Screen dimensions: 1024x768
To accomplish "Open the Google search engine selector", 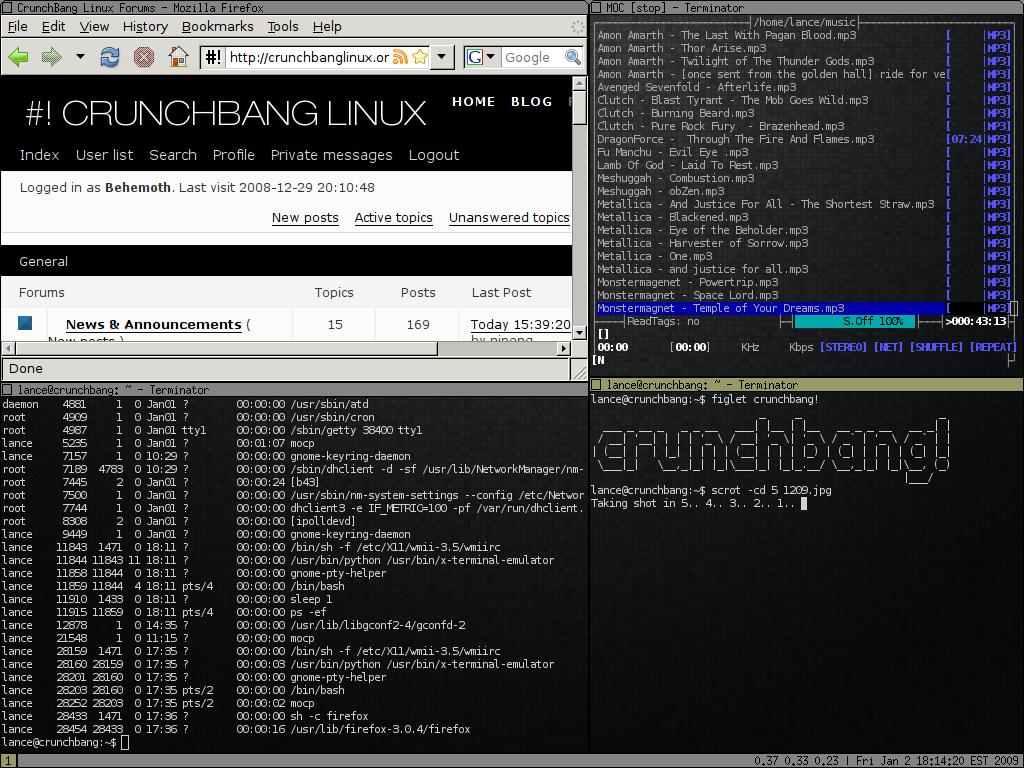I will pyautogui.click(x=481, y=57).
